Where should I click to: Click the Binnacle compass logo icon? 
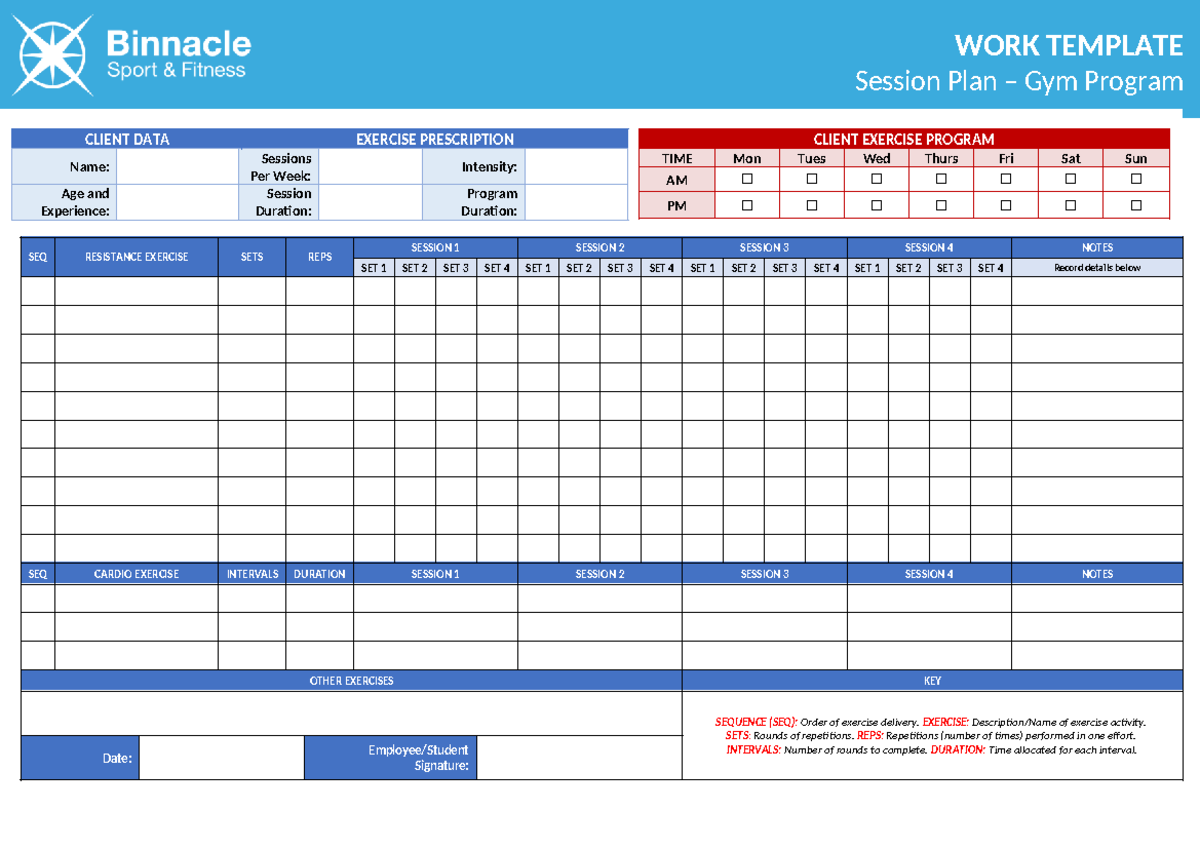click(53, 56)
